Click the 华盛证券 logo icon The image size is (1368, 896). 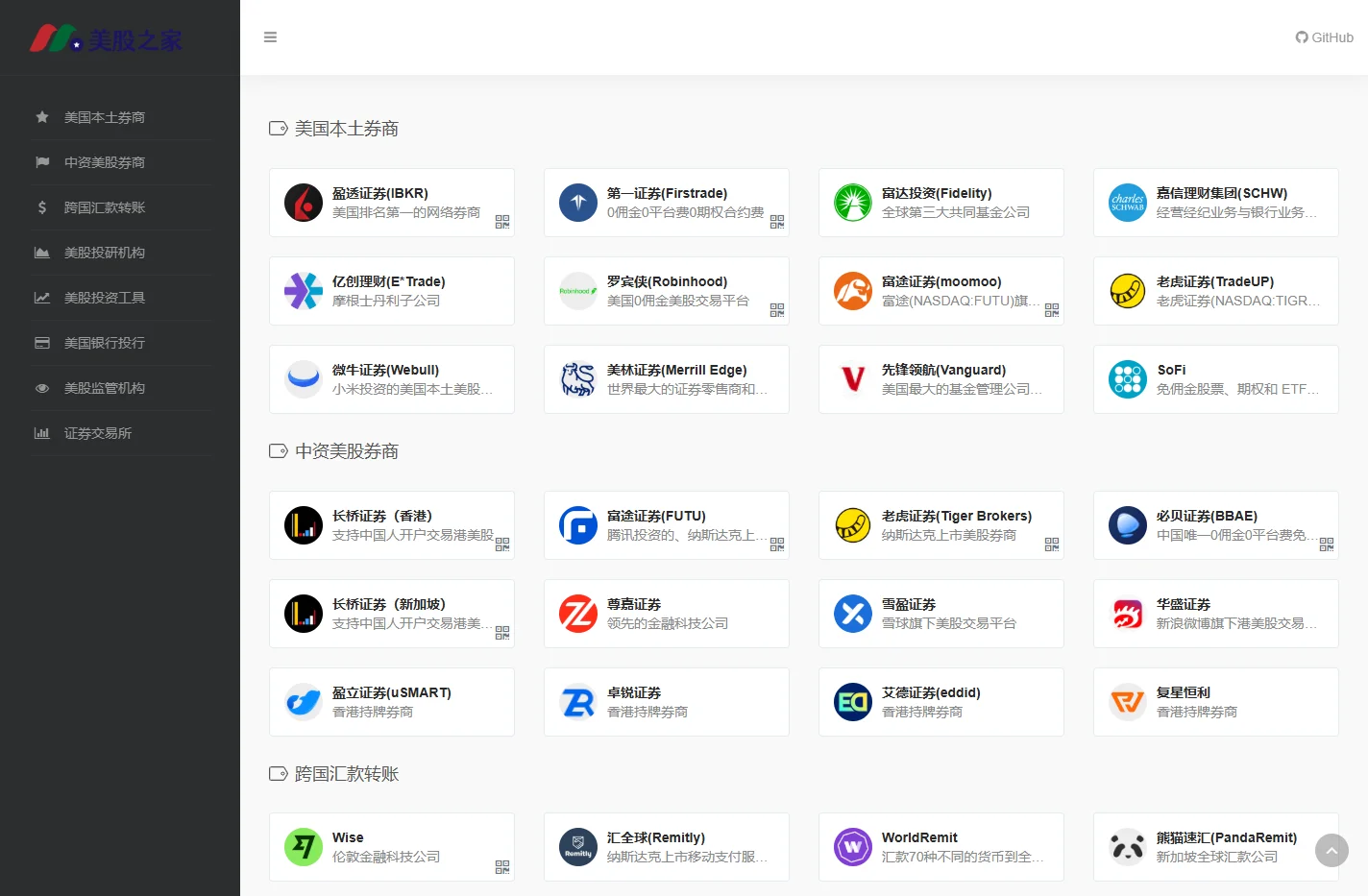[1128, 614]
